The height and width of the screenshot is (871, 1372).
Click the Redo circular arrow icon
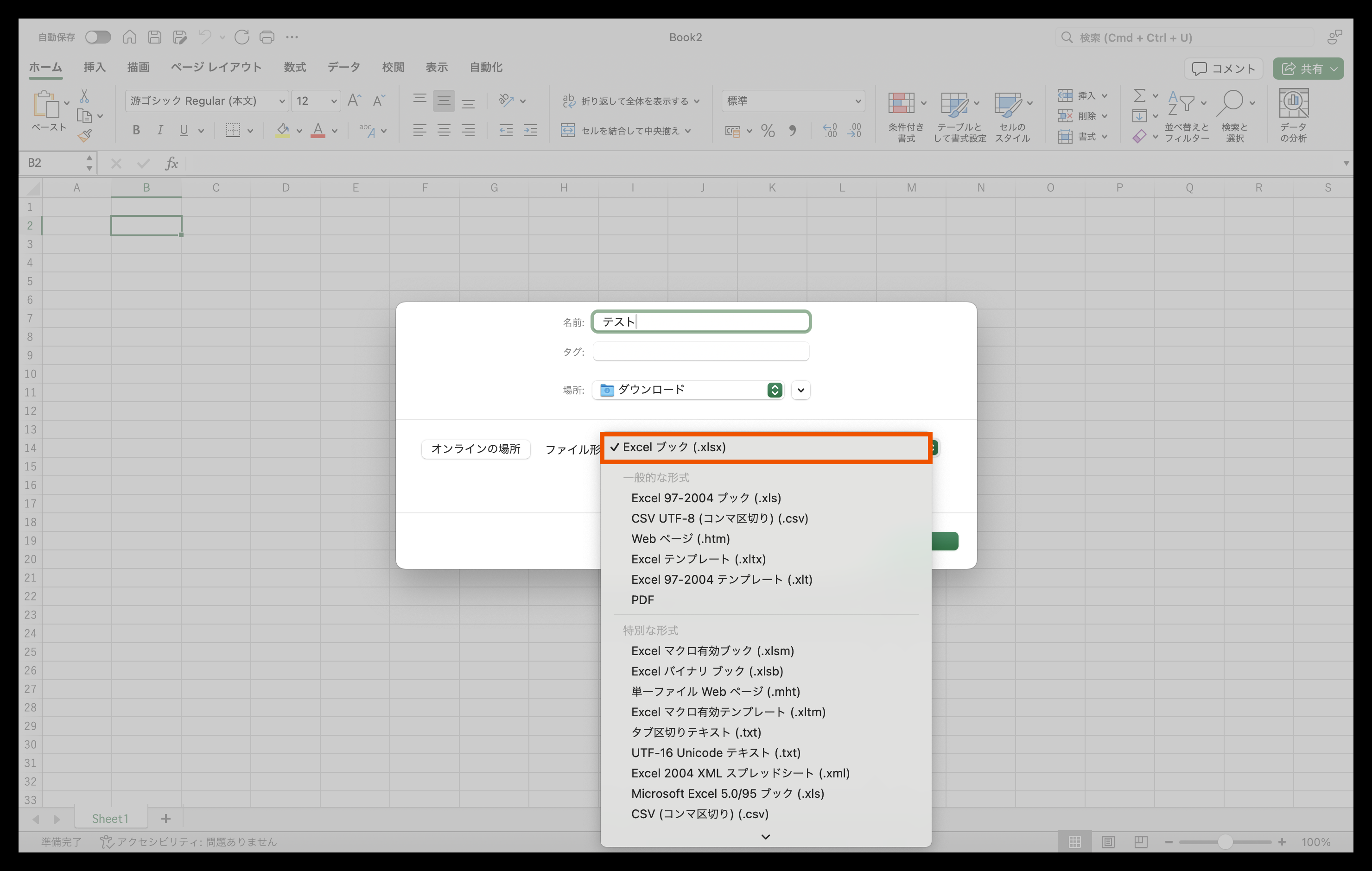pos(241,37)
